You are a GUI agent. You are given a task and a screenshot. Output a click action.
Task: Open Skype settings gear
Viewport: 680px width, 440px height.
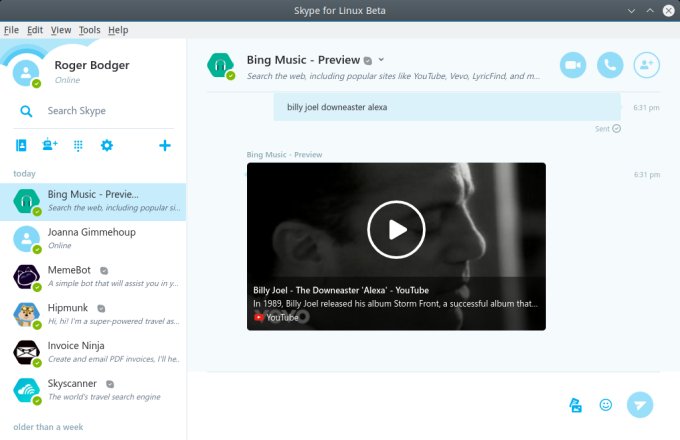click(x=107, y=145)
